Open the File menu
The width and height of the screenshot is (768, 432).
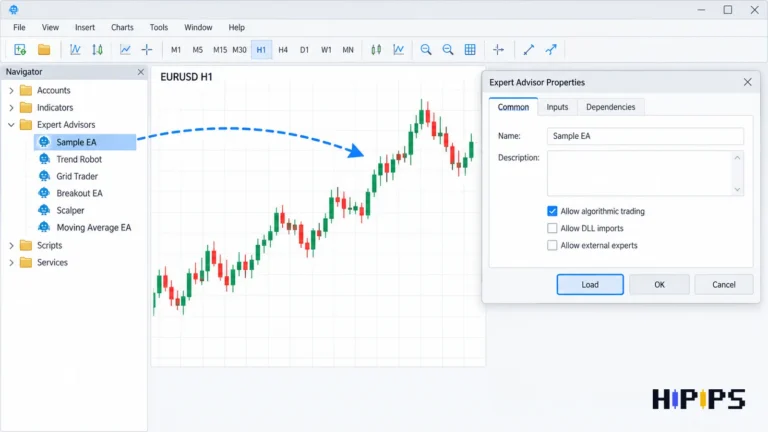(x=19, y=27)
